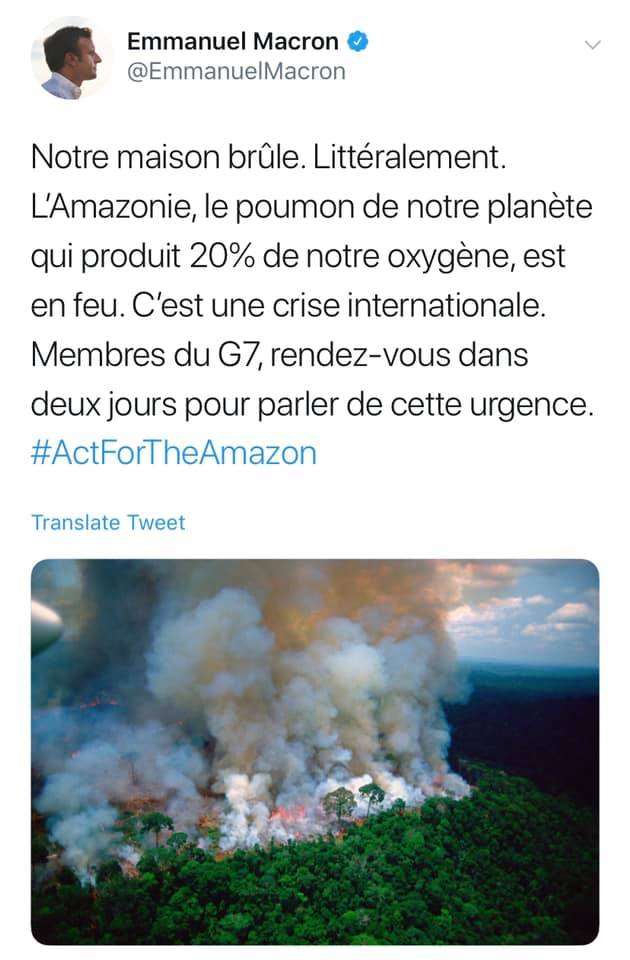Expand the tweet options chevron
Viewport: 630px width, 960px height.
tap(592, 45)
